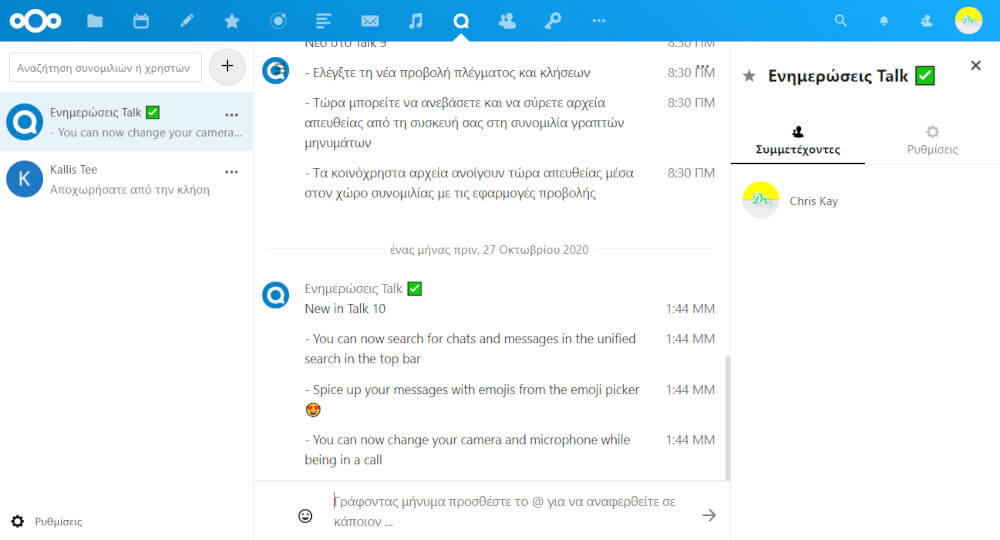This screenshot has width=1000, height=540.
Task: Open the Notes pencil icon
Action: coord(187,21)
